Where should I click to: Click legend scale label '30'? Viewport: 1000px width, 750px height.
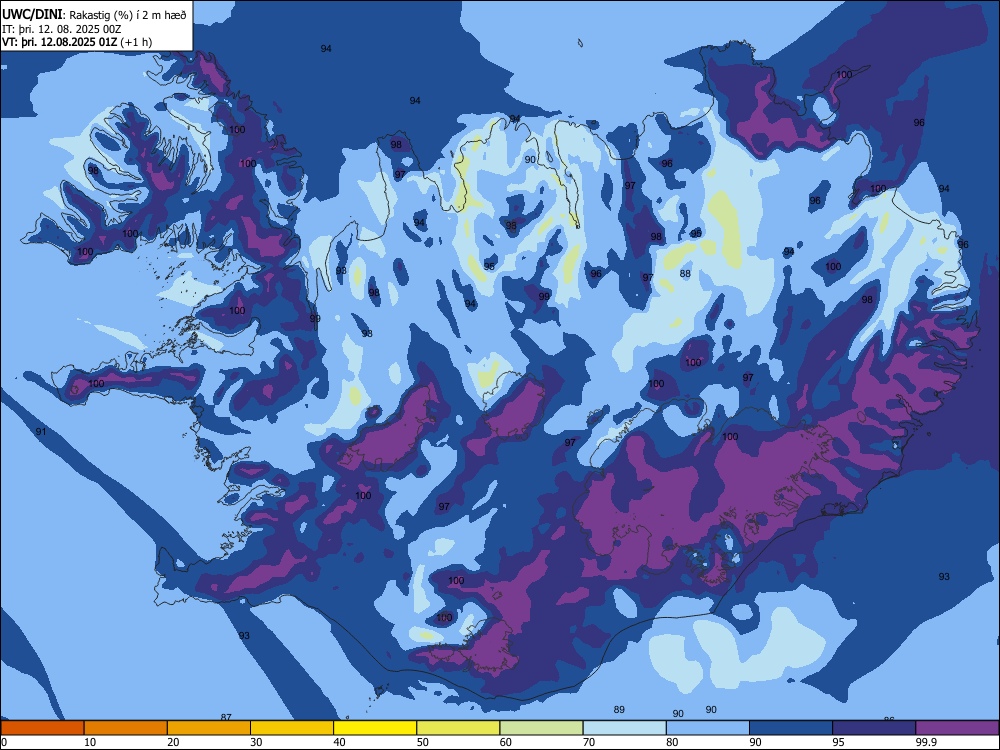tap(256, 742)
